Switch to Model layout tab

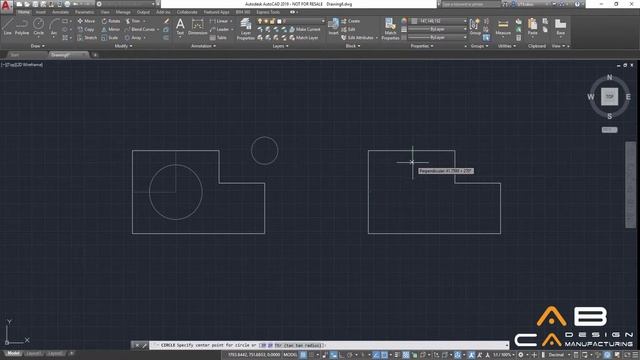coord(13,353)
